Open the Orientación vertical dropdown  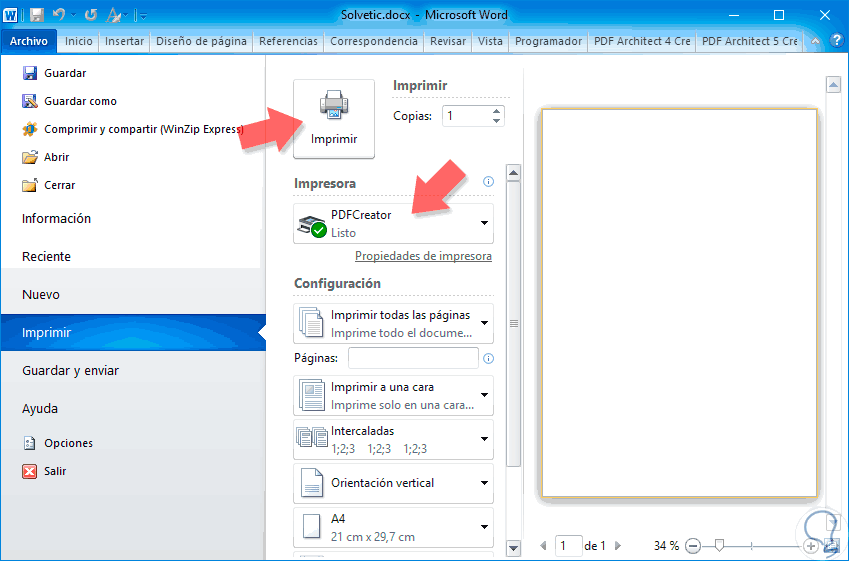pyautogui.click(x=484, y=483)
